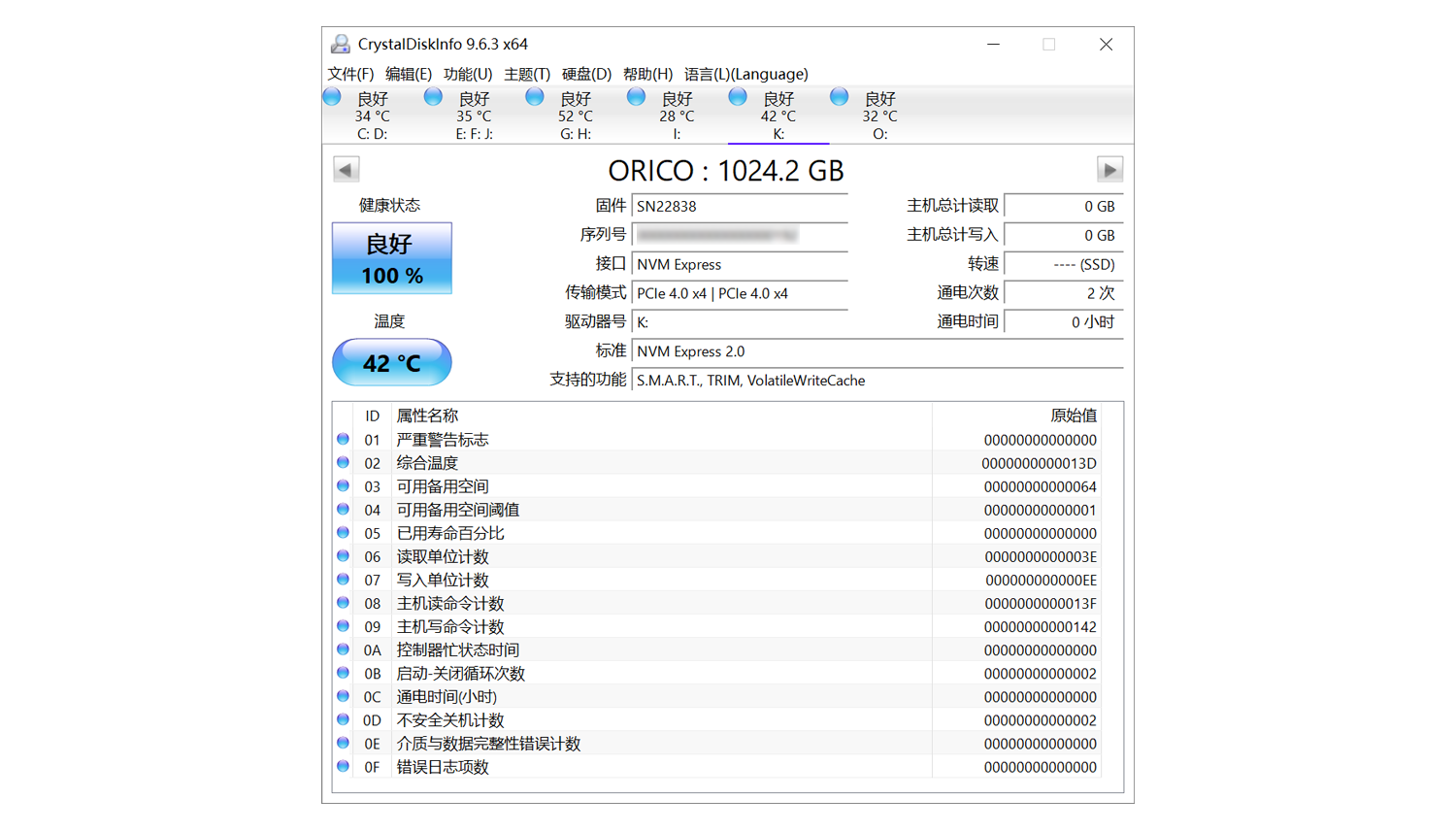Image resolution: width=1456 pixels, height=832 pixels.
Task: Click the 良好 100 % health status button
Action: pyautogui.click(x=392, y=258)
